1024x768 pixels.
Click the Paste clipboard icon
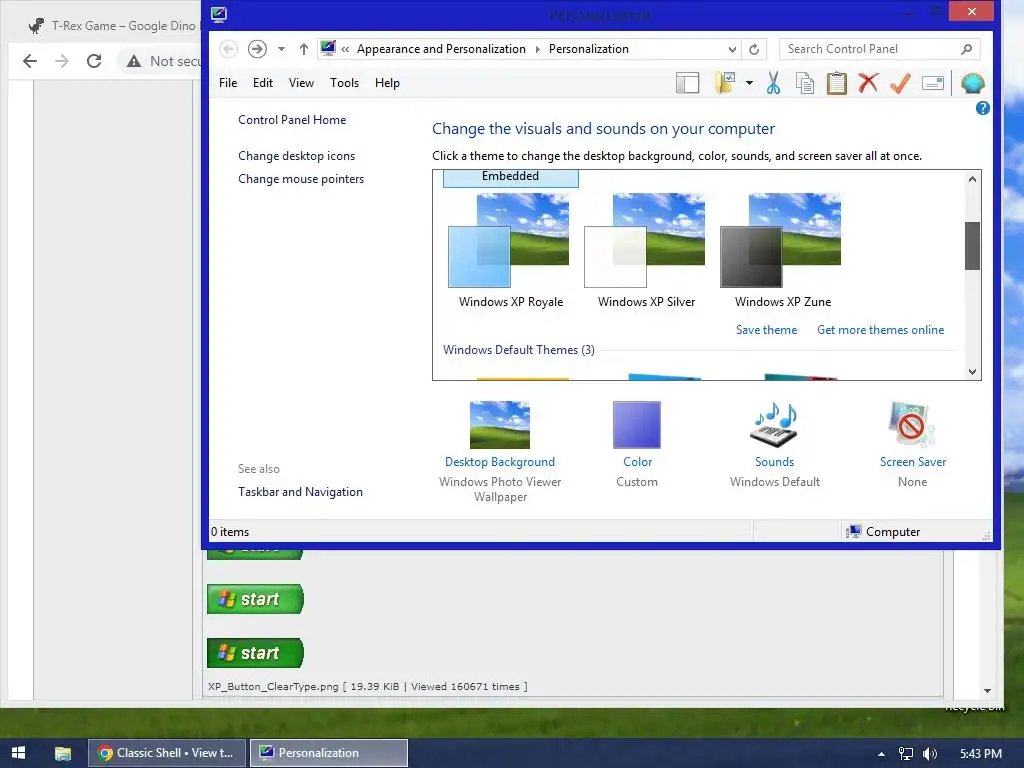coord(837,83)
